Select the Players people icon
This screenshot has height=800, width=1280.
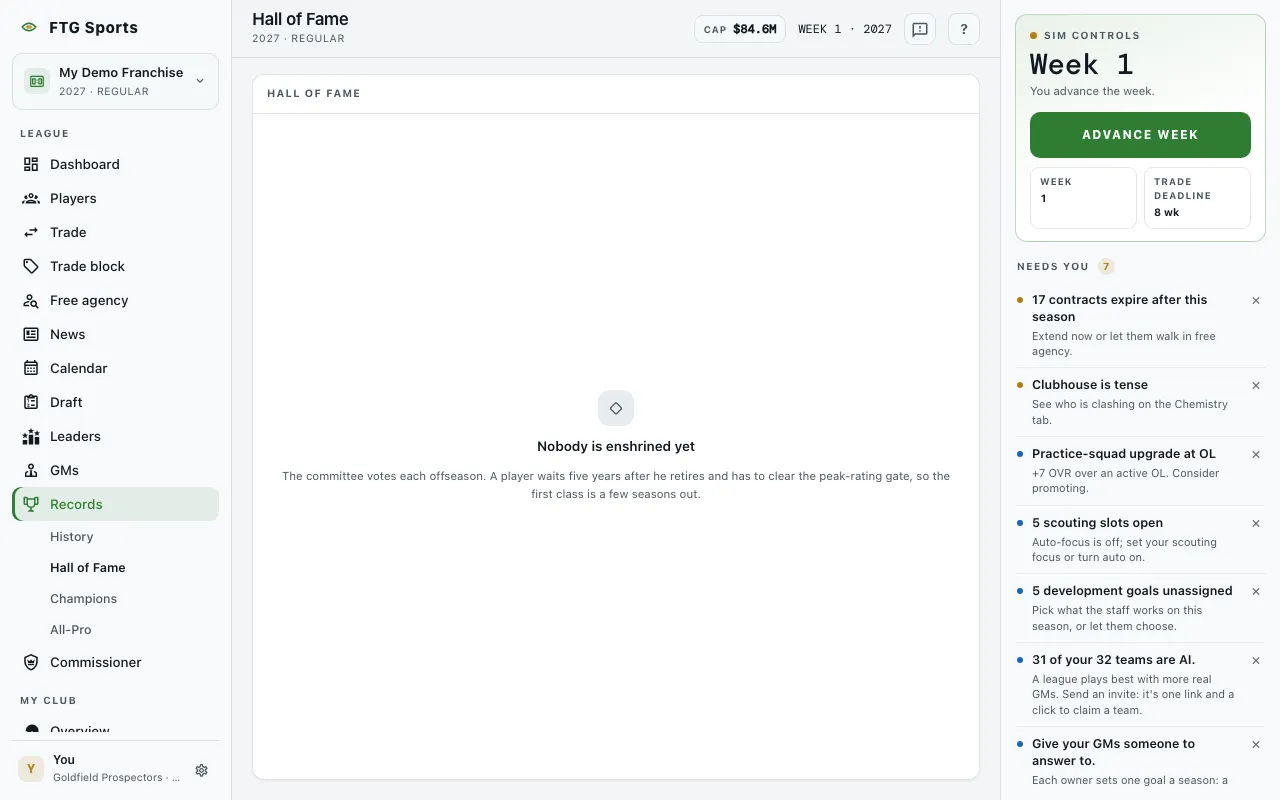(x=31, y=198)
